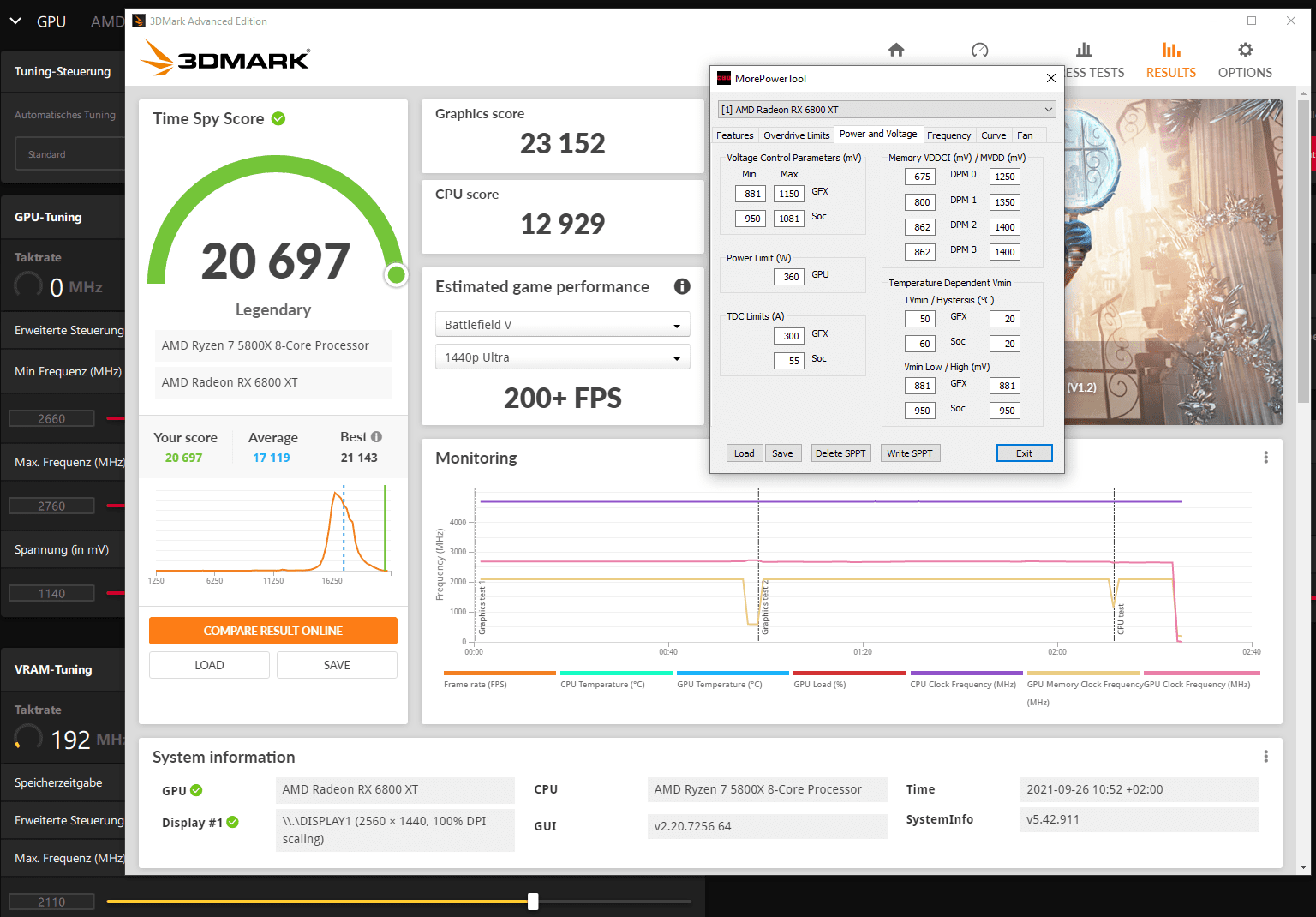The image size is (1316, 917).
Task: Click the GFX TDC limit field 300
Action: pos(789,336)
